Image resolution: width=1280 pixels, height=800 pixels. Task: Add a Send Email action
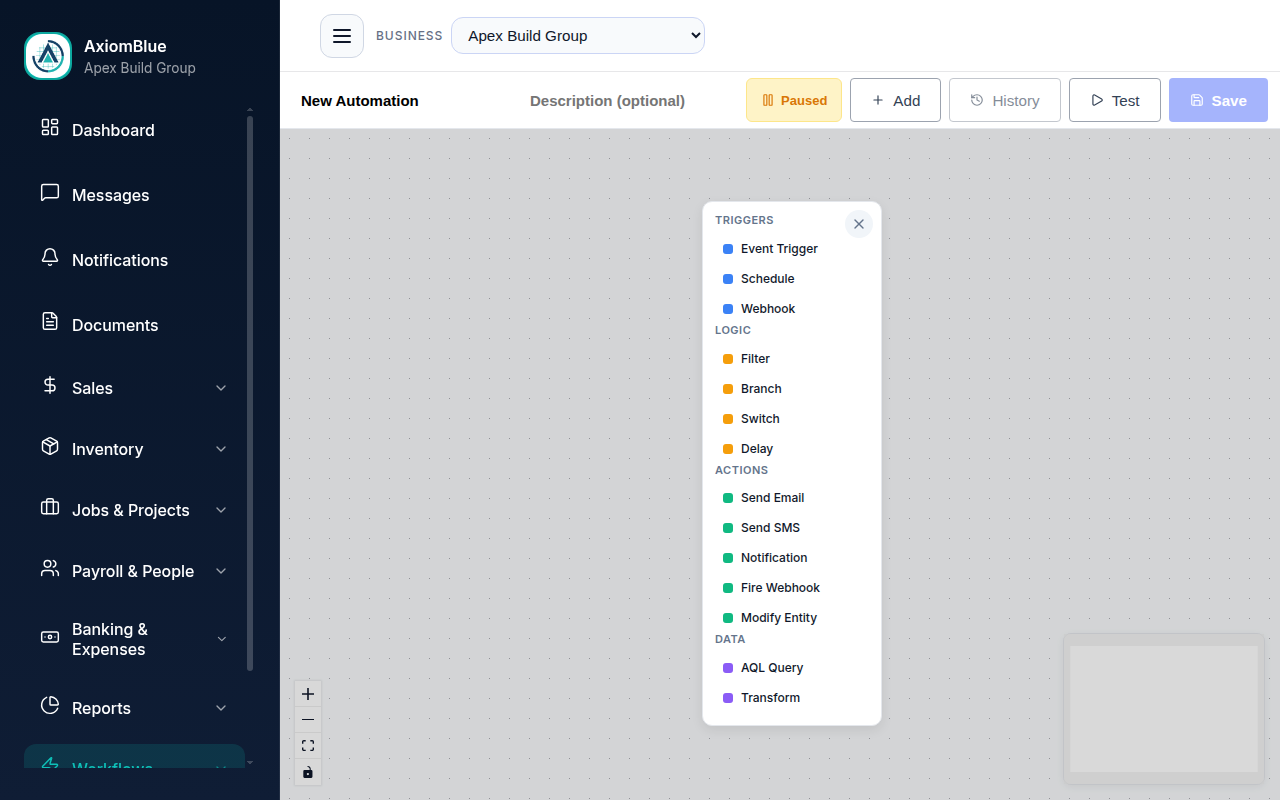(792, 498)
